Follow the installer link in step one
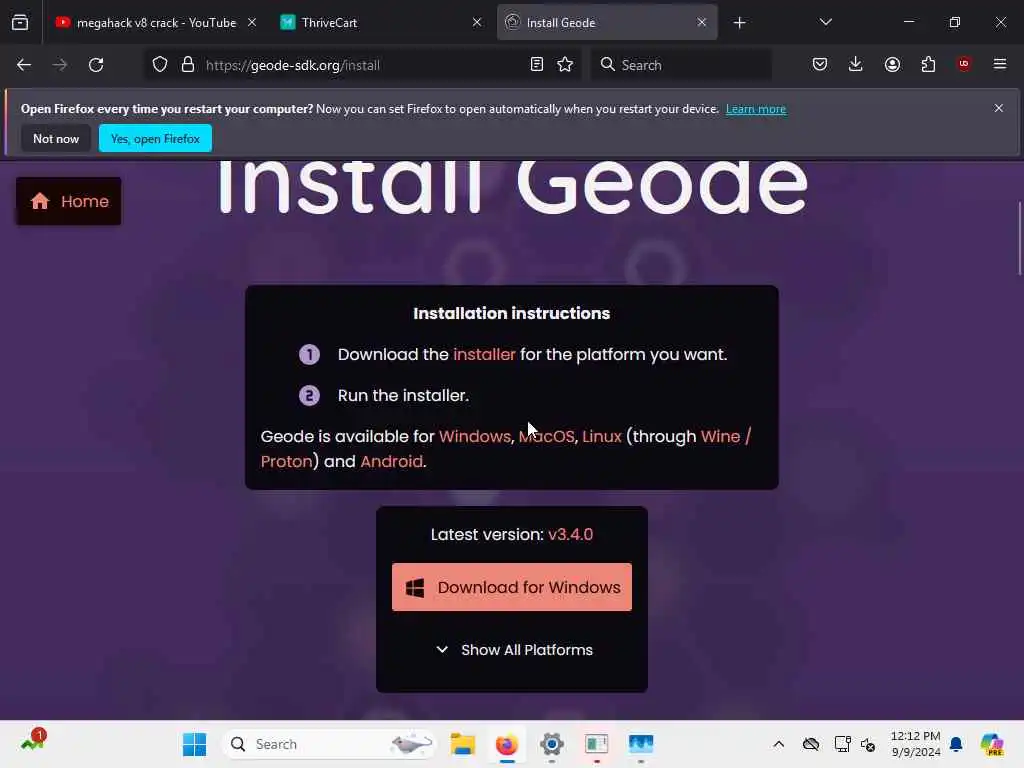 [484, 355]
